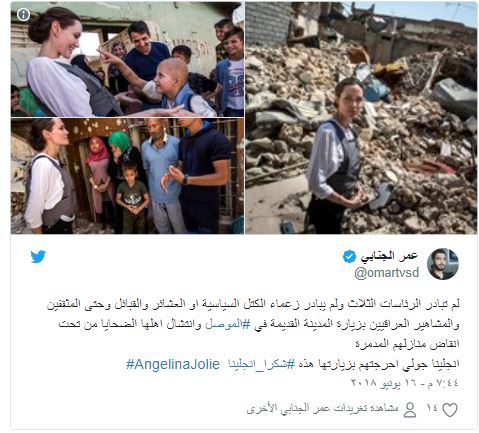Like the tweet with heart icon
The height and width of the screenshot is (433, 479).
pos(450,410)
